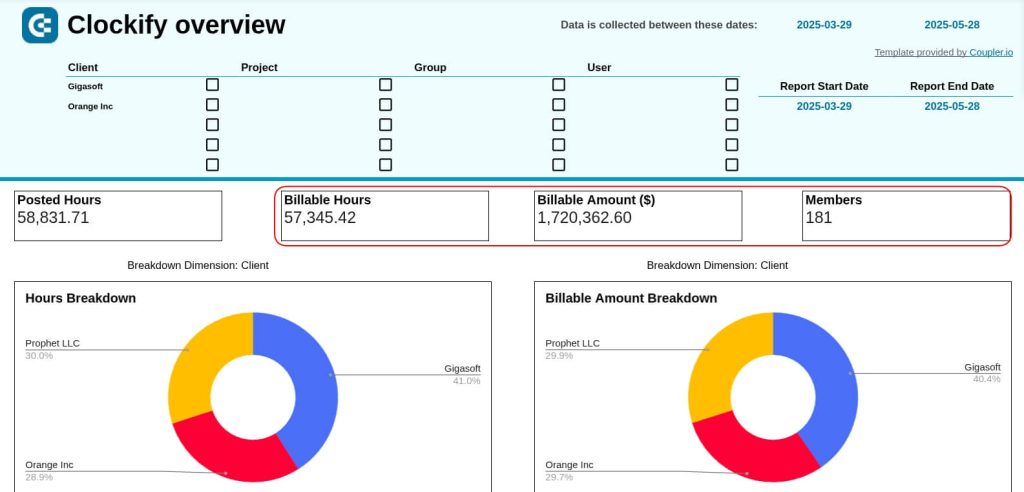Click the Prophet LLC 29.9% label
Screen dimensions: 1024x492
[572, 350]
